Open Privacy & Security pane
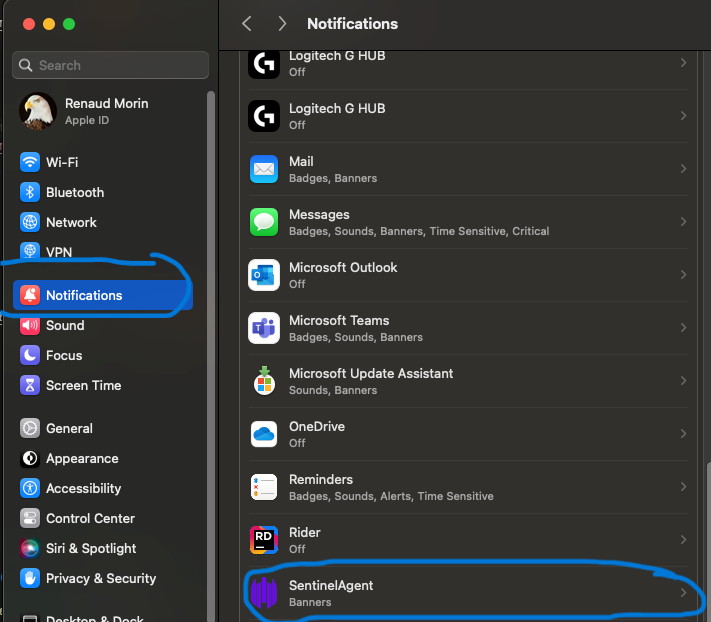The height and width of the screenshot is (622, 711). pos(100,578)
